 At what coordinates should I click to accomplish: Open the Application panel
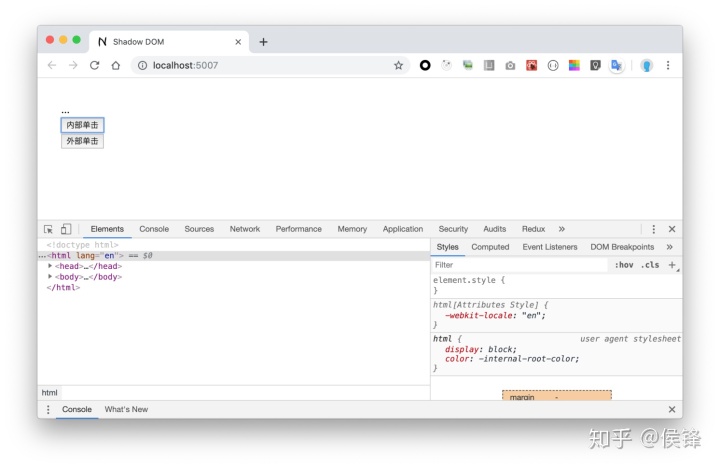[403, 229]
